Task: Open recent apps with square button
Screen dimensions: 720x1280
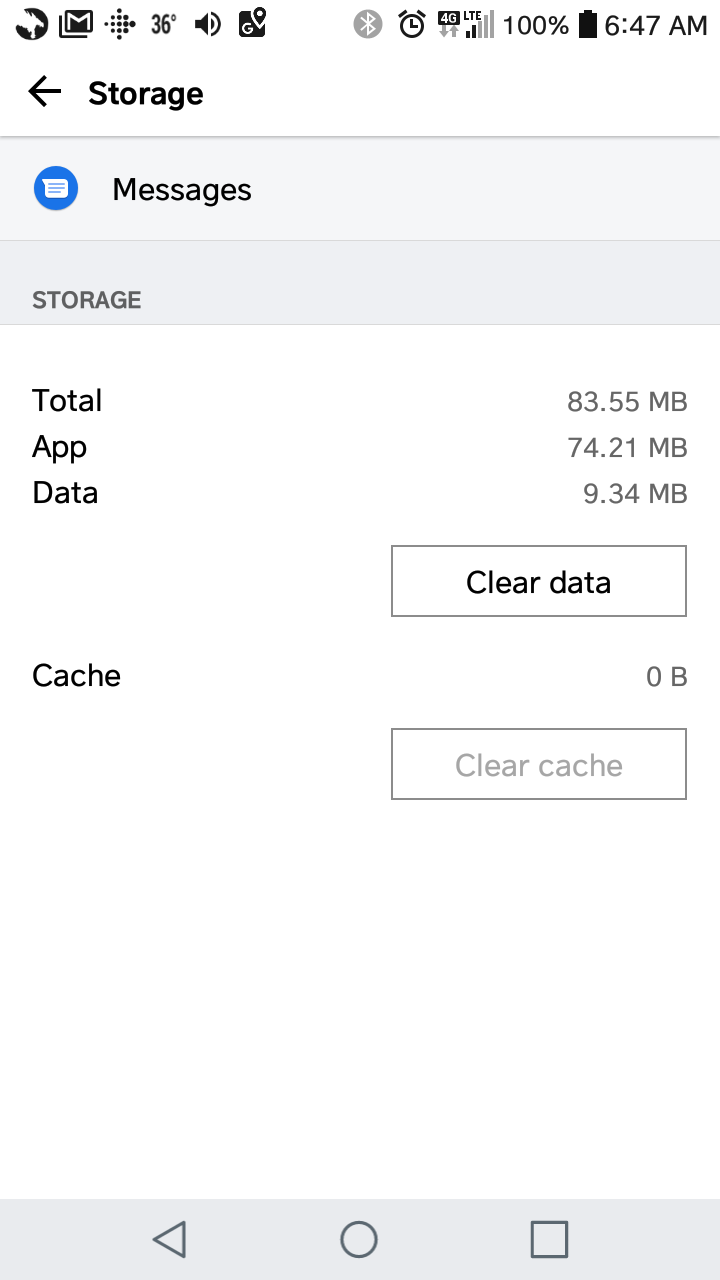Action: click(549, 1239)
